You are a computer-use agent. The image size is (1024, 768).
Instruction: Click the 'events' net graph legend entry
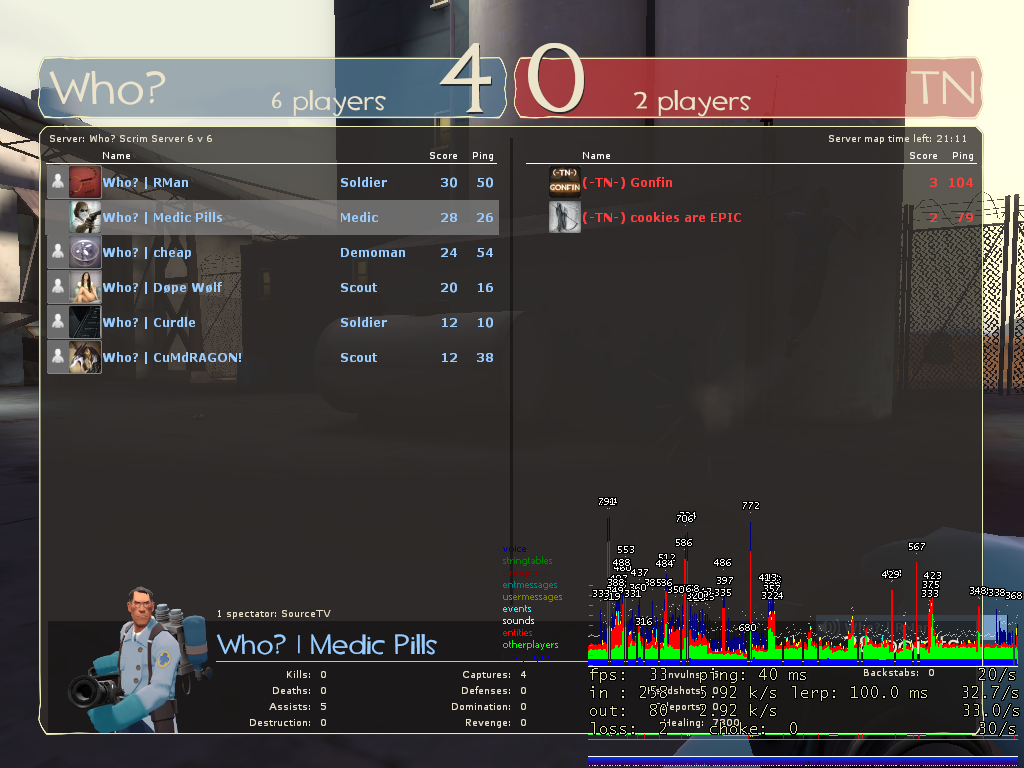[517, 609]
